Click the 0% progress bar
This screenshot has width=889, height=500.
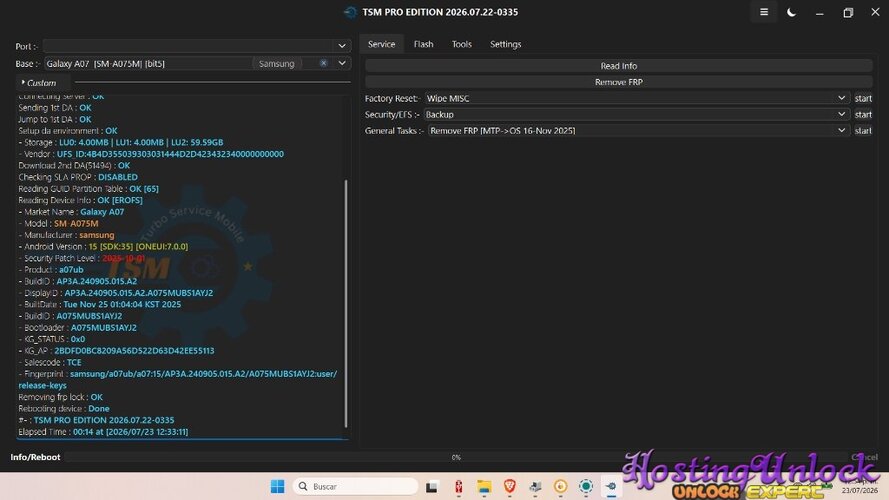456,457
